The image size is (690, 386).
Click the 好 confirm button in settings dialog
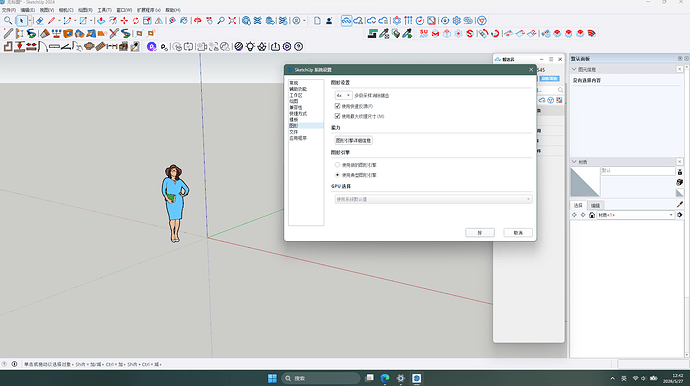480,233
